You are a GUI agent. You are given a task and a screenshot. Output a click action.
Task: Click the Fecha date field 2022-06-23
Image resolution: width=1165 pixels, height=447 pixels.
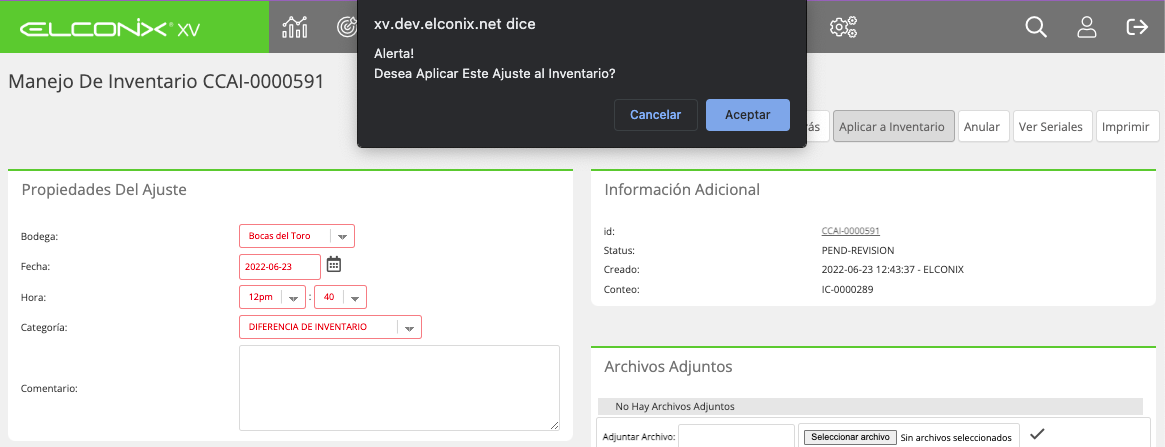[x=279, y=267]
